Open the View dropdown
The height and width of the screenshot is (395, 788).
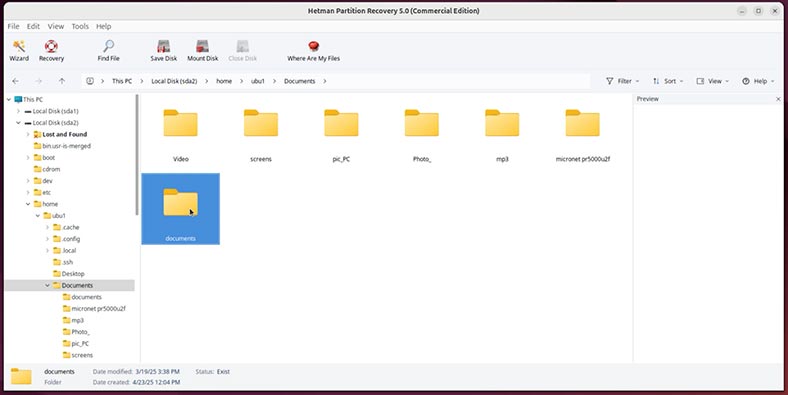click(713, 81)
